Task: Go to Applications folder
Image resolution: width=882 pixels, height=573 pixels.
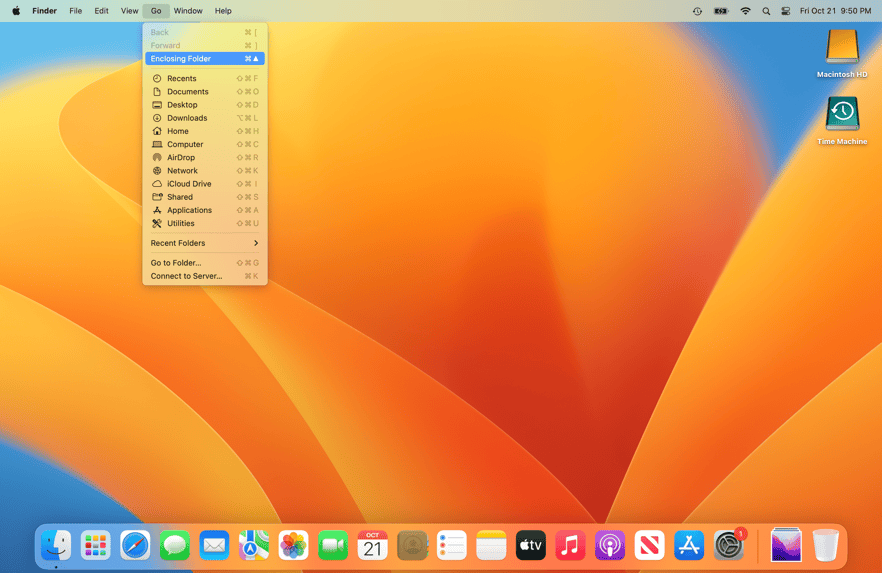Action: tap(205, 210)
